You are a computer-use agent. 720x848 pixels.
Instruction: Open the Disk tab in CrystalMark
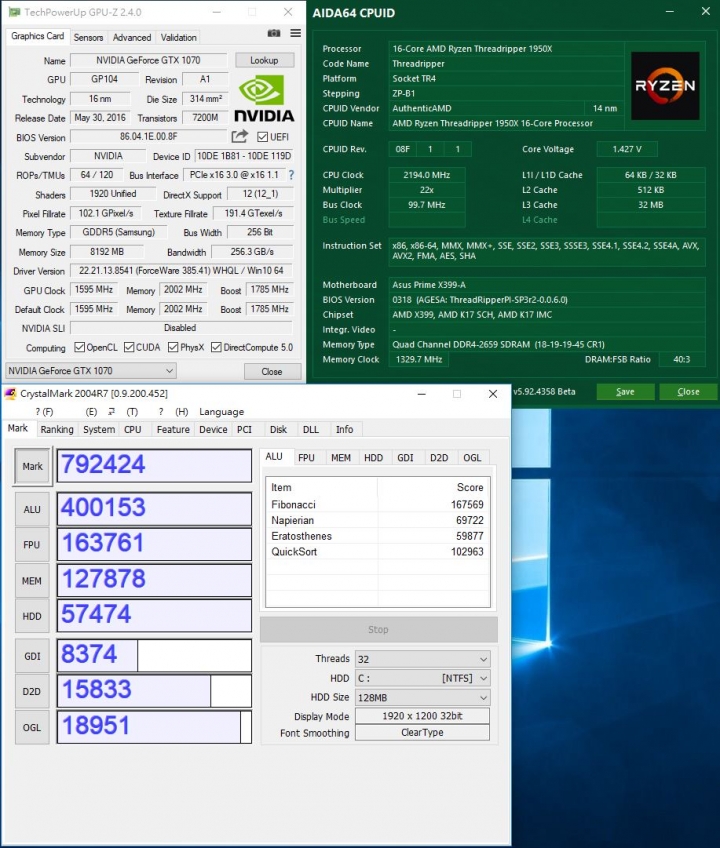click(x=278, y=429)
